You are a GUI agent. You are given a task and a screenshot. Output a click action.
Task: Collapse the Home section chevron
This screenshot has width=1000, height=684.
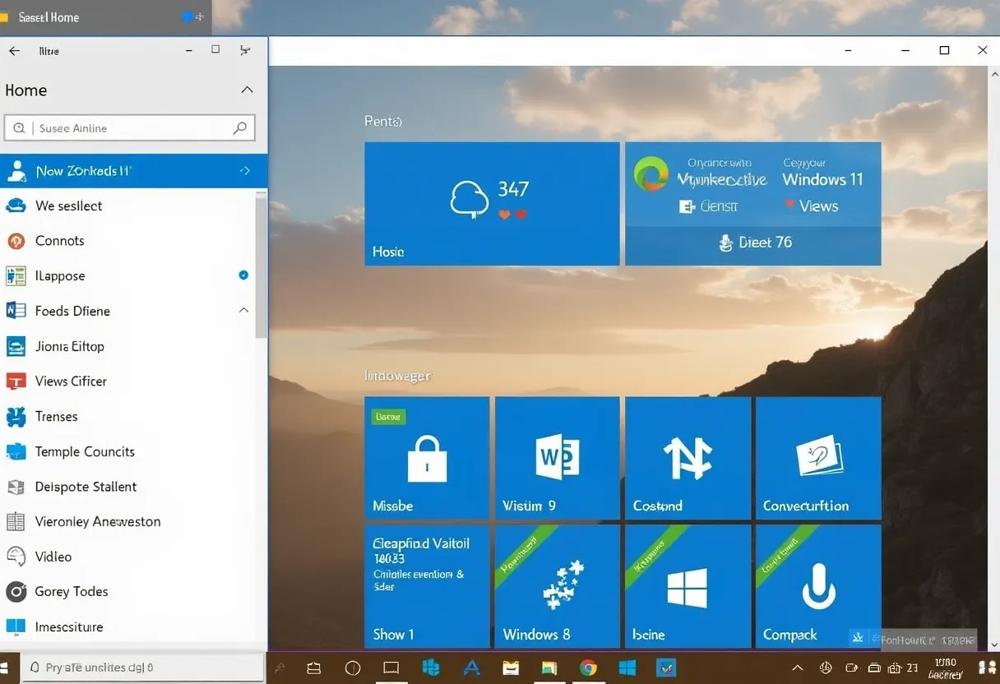click(247, 90)
